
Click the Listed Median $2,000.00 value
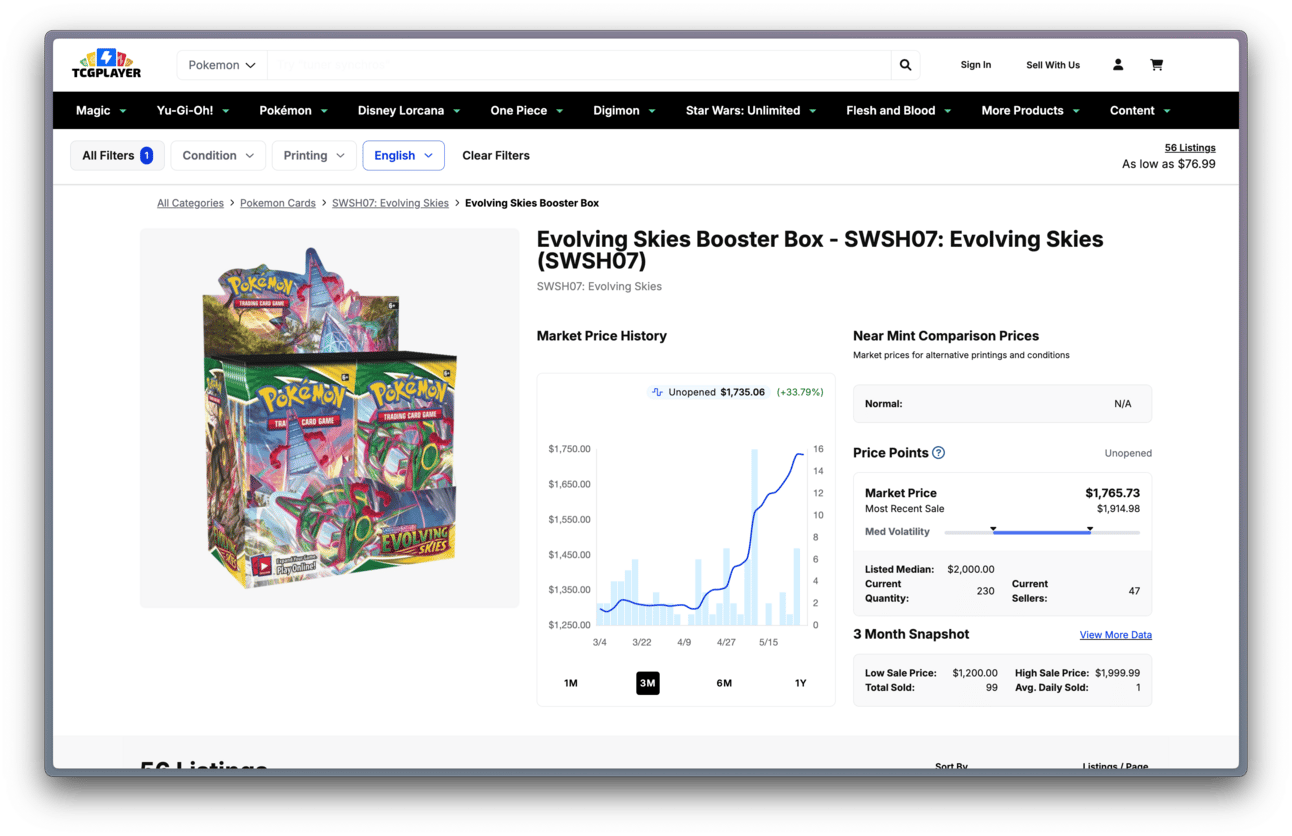tap(971, 570)
